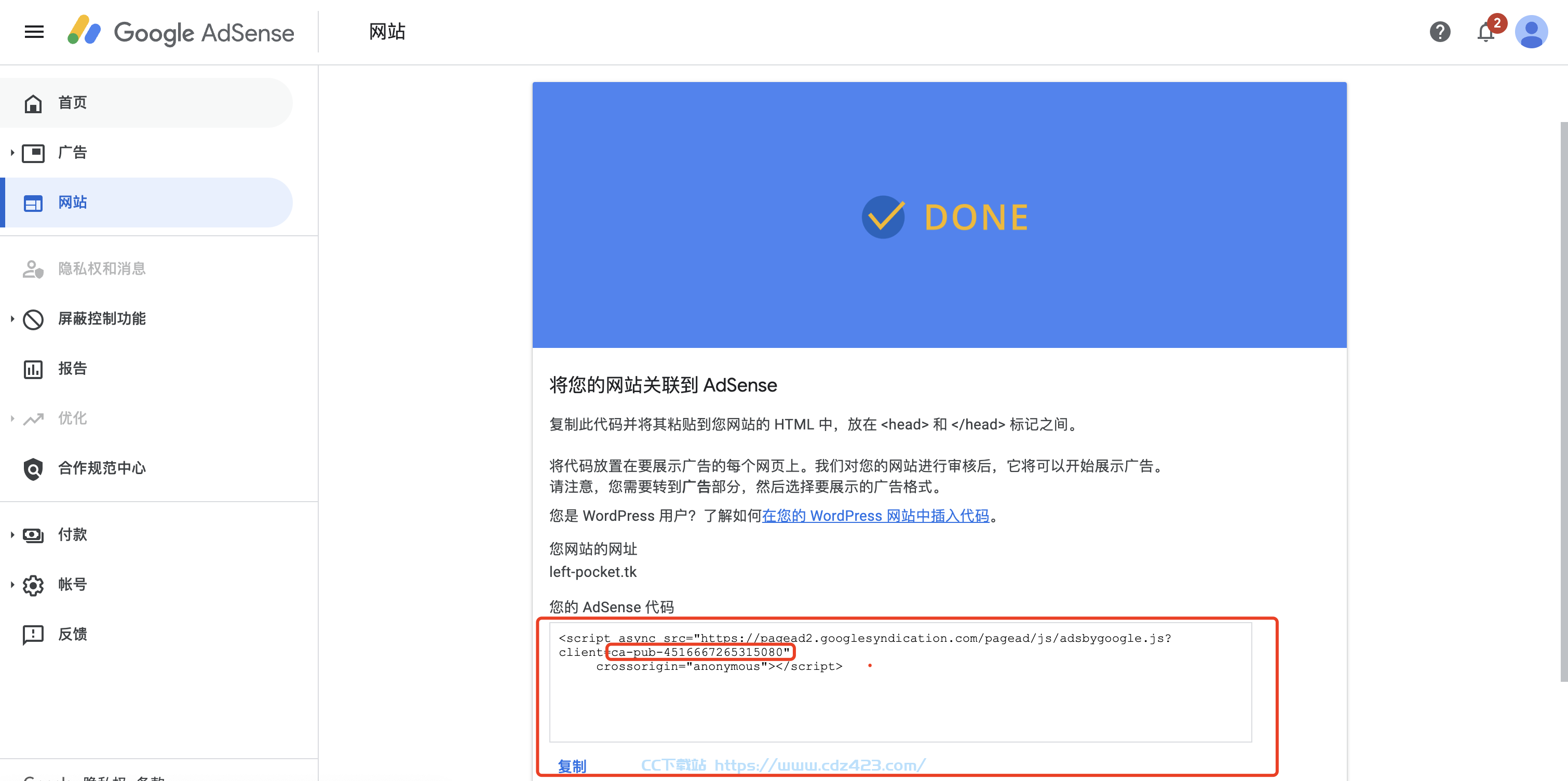
Task: Click the DONE banner image
Action: [x=939, y=216]
